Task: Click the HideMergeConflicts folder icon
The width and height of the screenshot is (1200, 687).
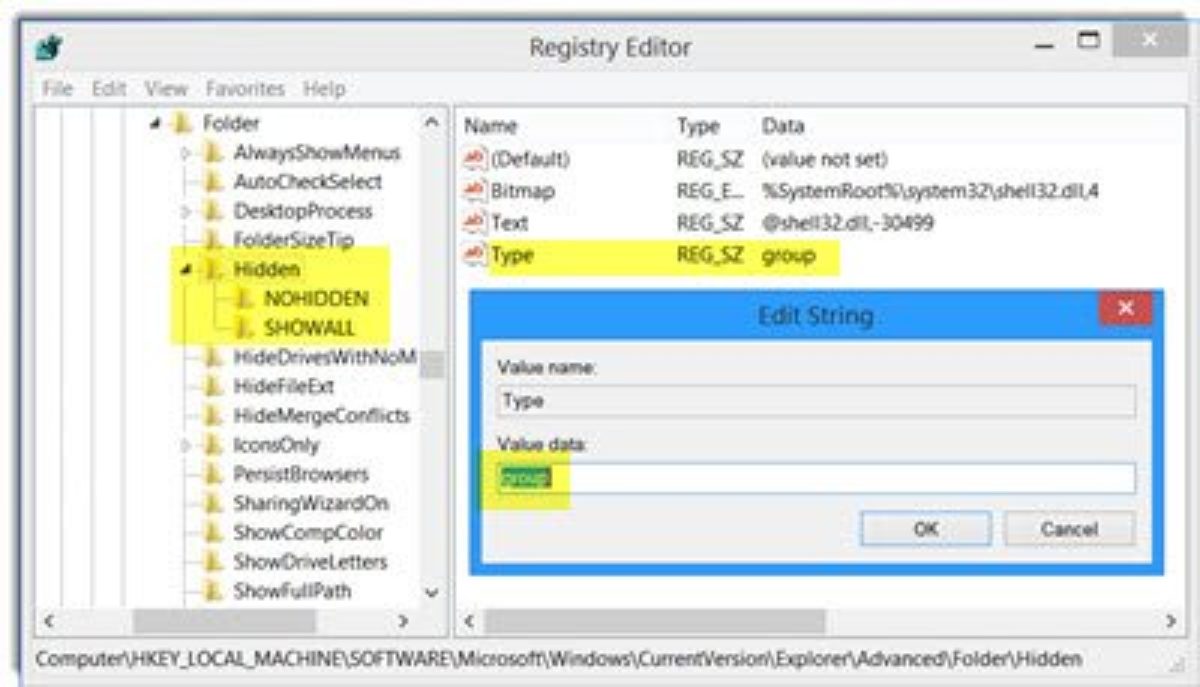Action: (212, 416)
